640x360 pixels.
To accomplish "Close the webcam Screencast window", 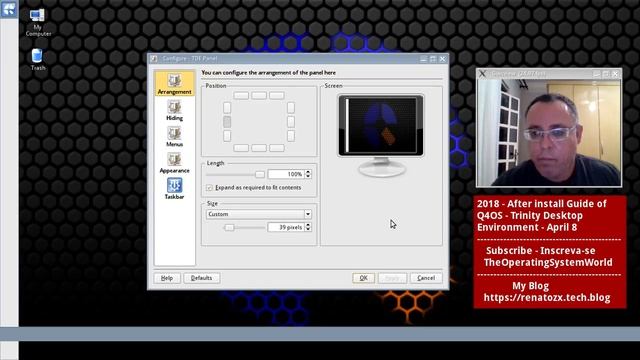I will point(615,74).
